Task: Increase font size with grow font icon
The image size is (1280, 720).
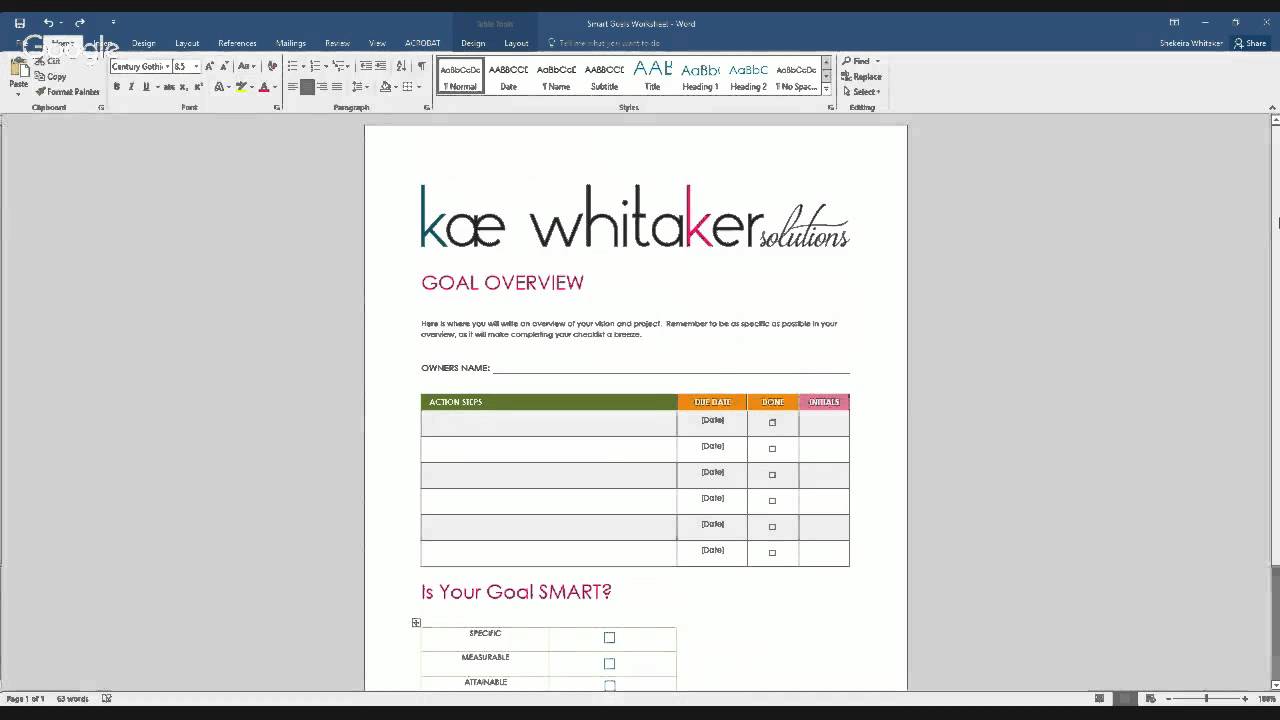Action: pyautogui.click(x=210, y=66)
